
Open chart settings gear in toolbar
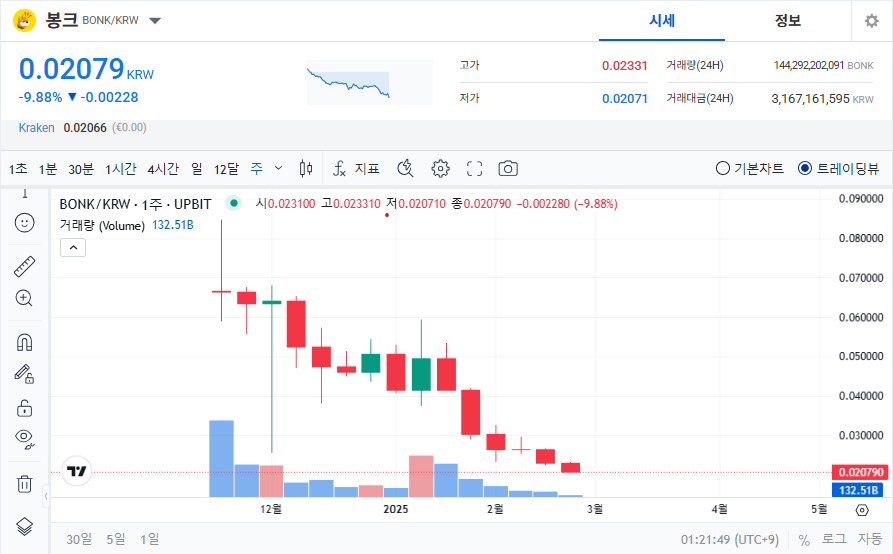coord(440,169)
